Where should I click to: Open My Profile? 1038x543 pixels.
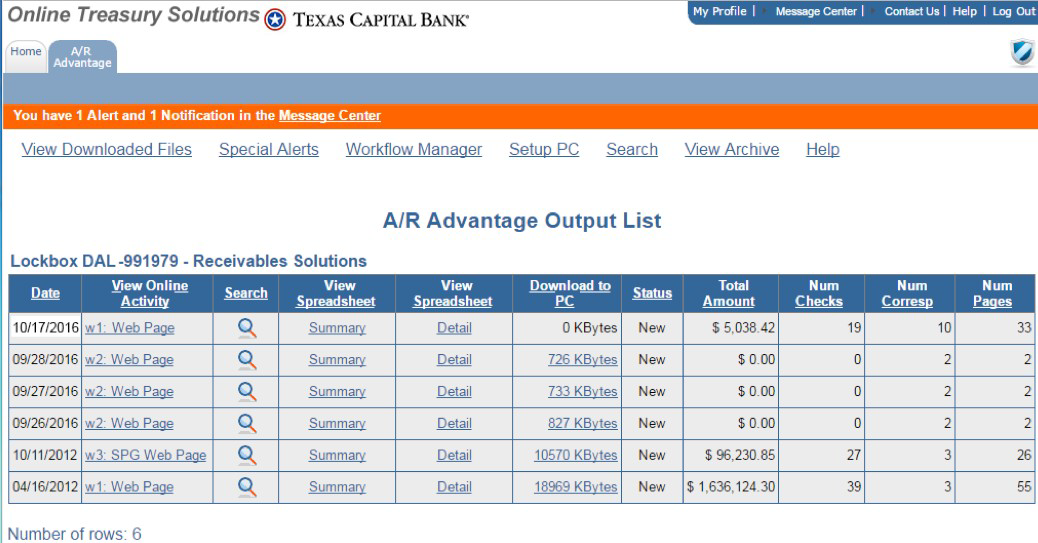pos(720,11)
